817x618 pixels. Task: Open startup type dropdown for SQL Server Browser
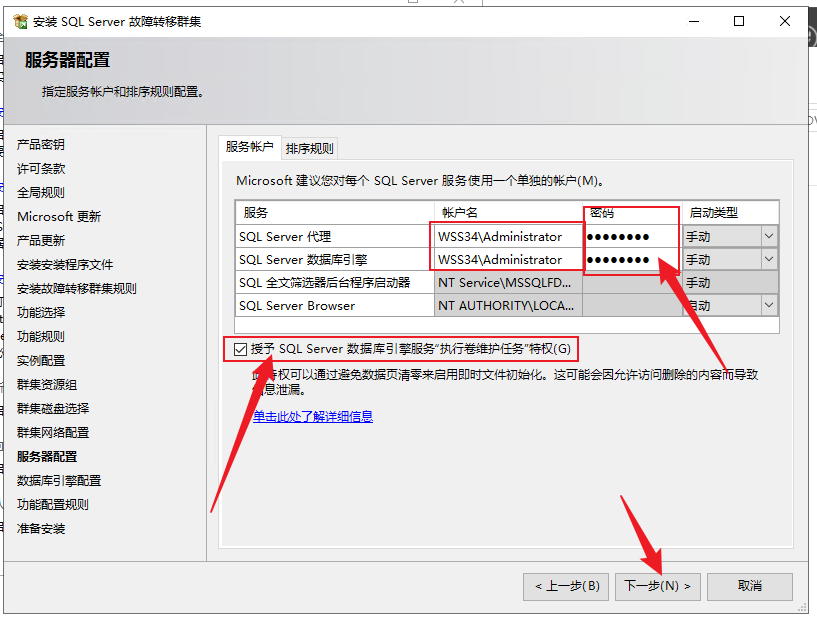[x=769, y=305]
